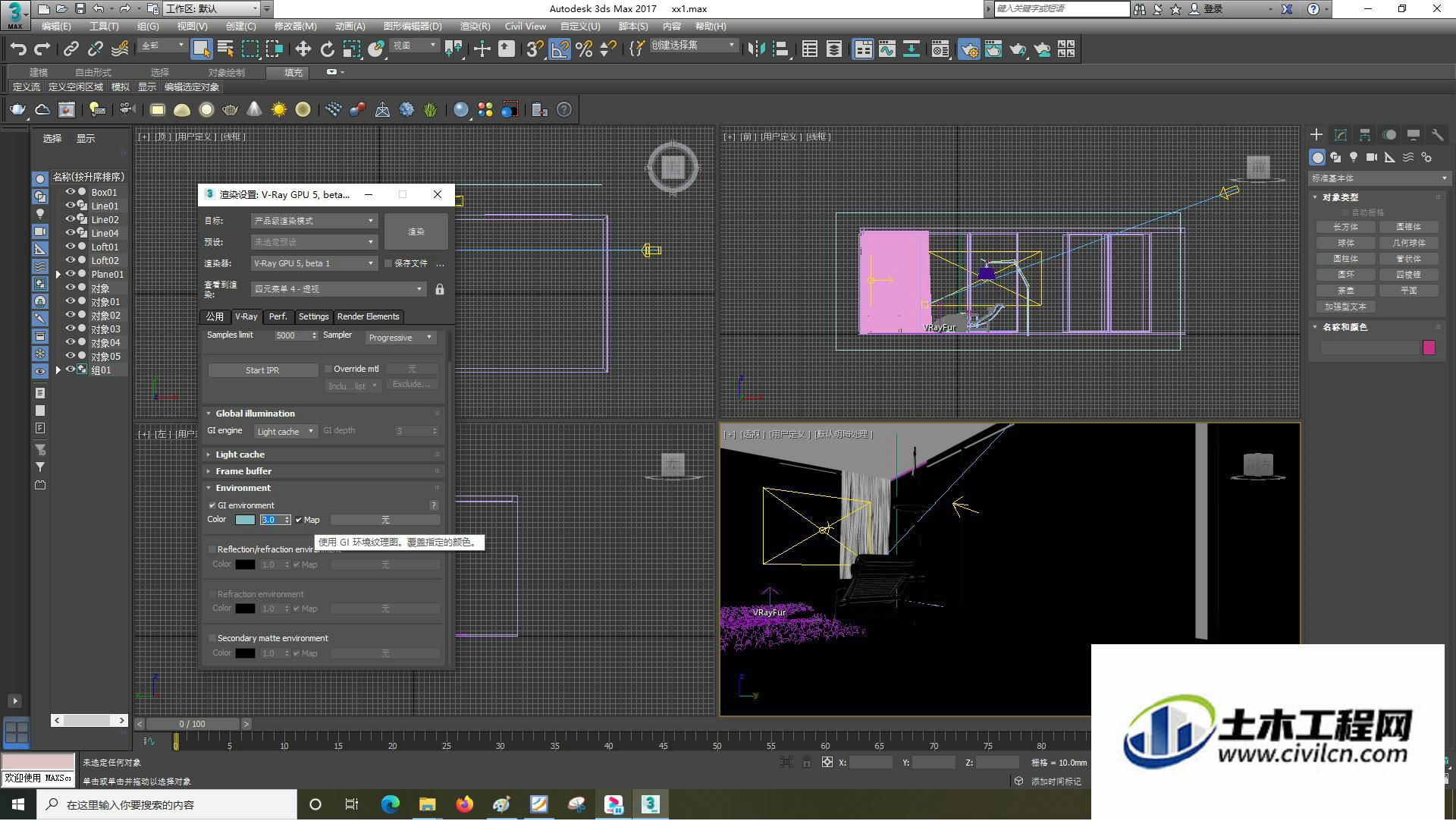The height and width of the screenshot is (821, 1456).
Task: Click the Teapot (茶壶) primitive button
Action: 1345,291
